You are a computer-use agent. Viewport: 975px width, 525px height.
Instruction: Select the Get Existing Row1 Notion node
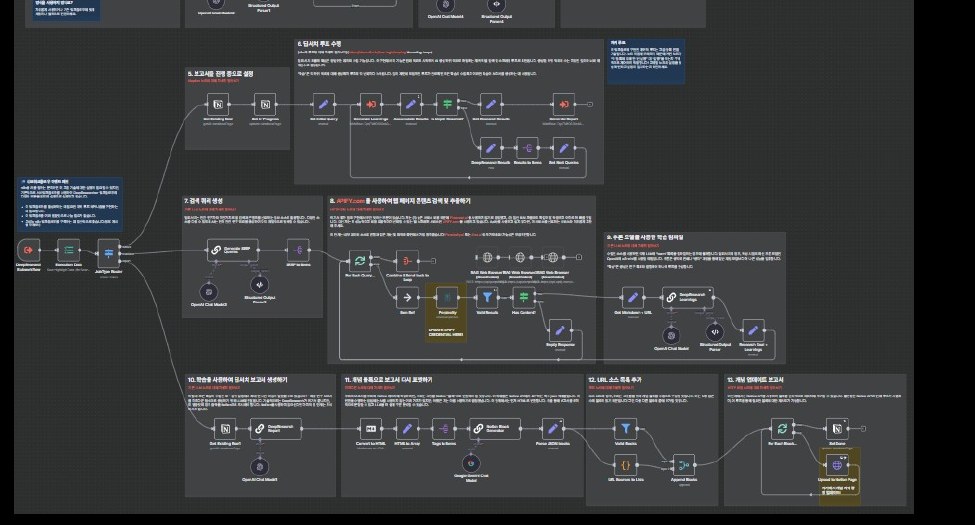point(225,429)
